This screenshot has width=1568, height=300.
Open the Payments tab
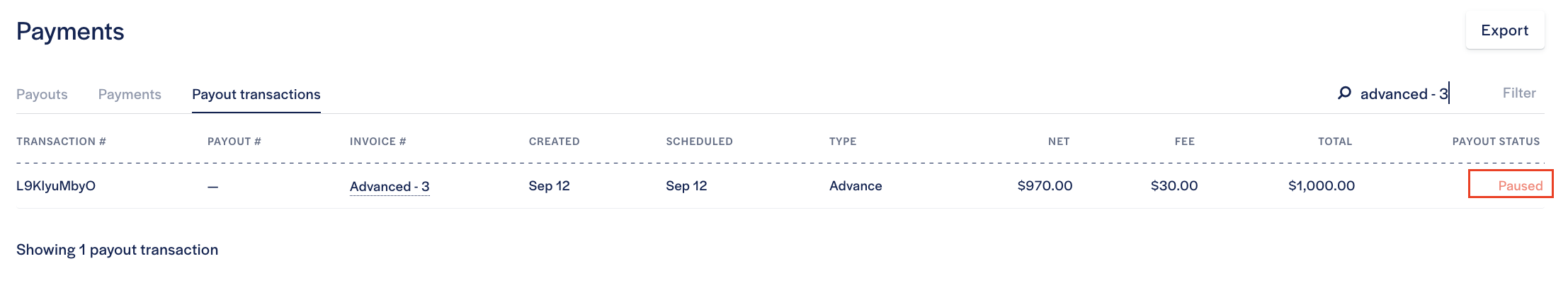point(130,94)
